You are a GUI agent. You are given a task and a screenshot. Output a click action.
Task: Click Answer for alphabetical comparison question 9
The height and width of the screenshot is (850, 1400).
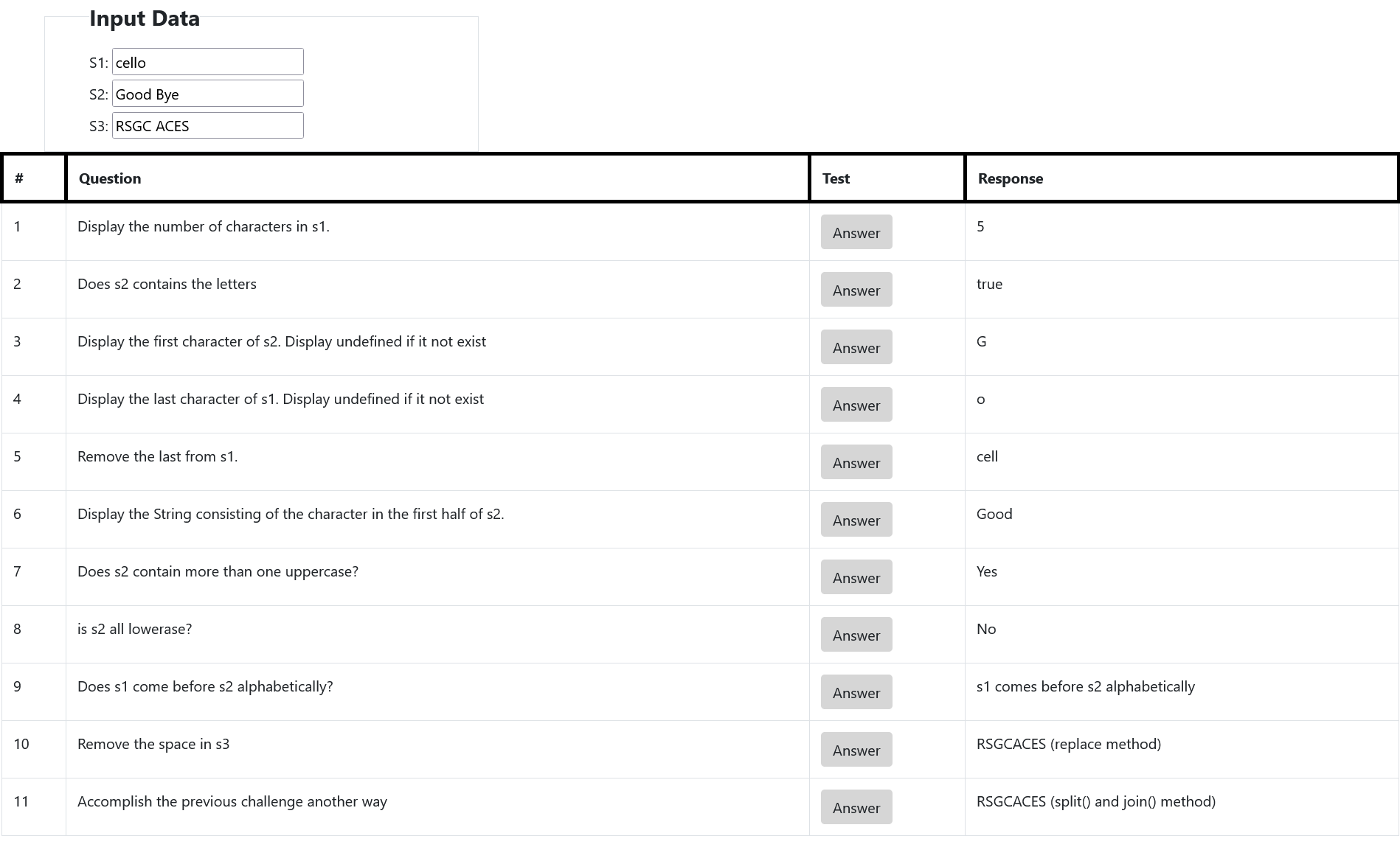[x=856, y=692]
